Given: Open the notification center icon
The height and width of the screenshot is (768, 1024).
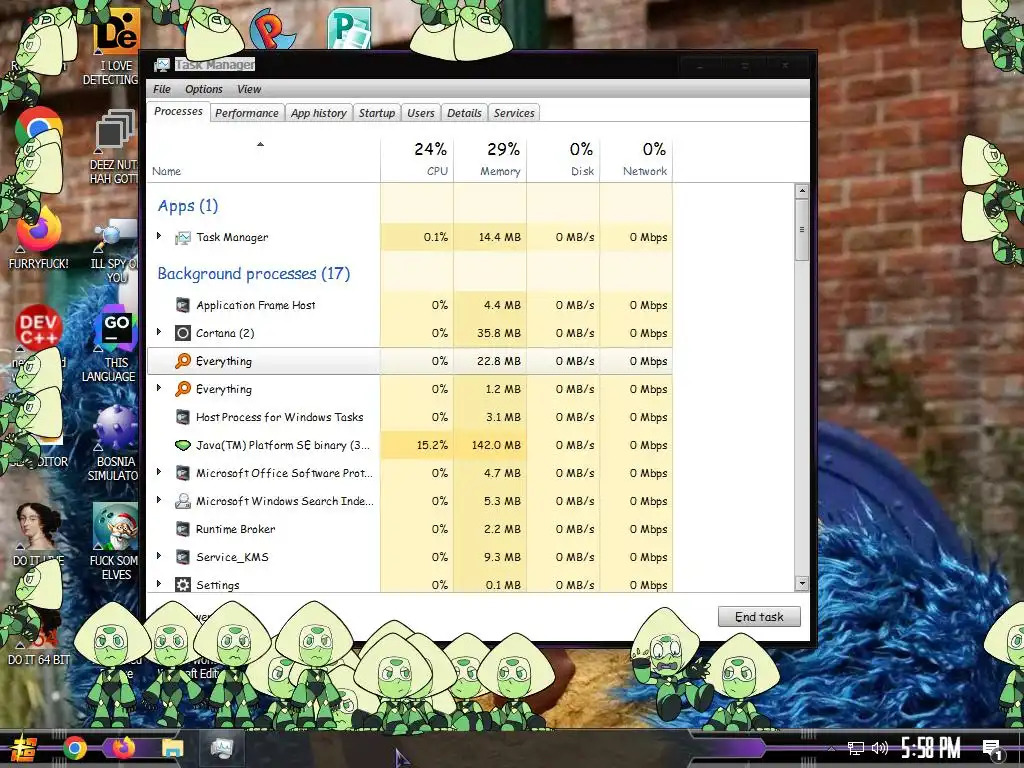Looking at the screenshot, I should tap(993, 749).
